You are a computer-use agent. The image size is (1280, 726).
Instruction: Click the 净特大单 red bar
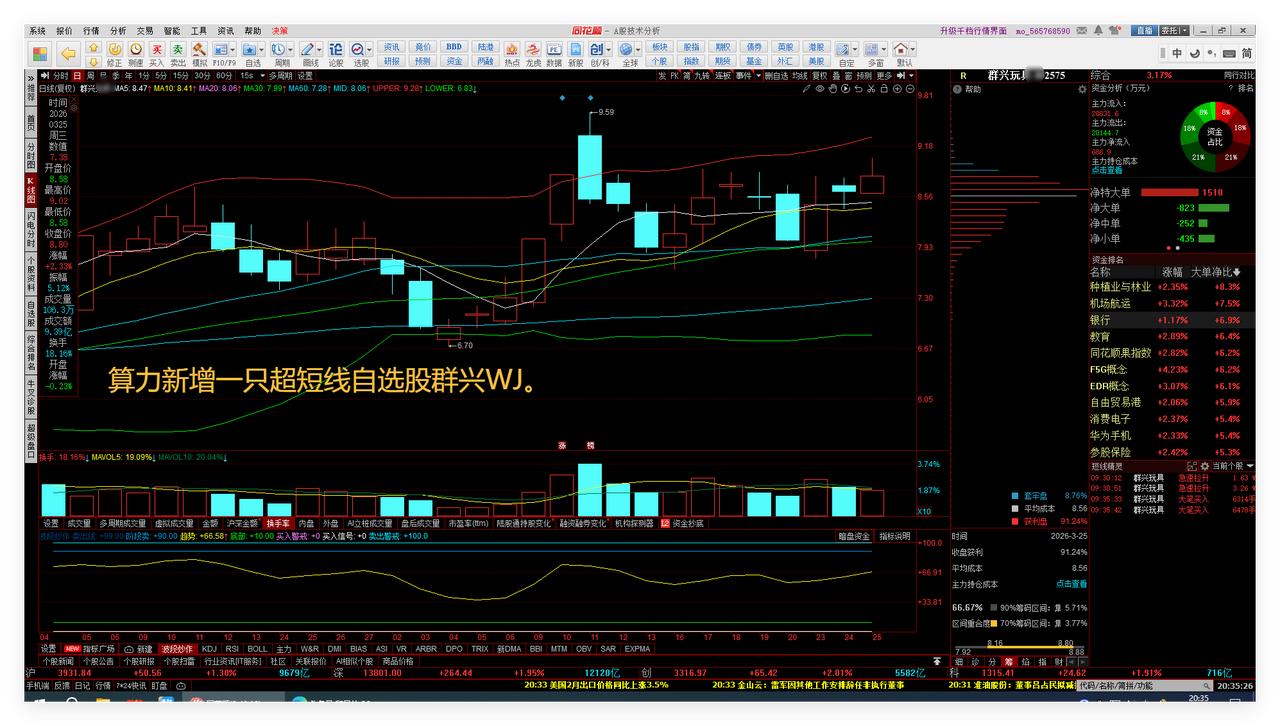tap(1169, 192)
